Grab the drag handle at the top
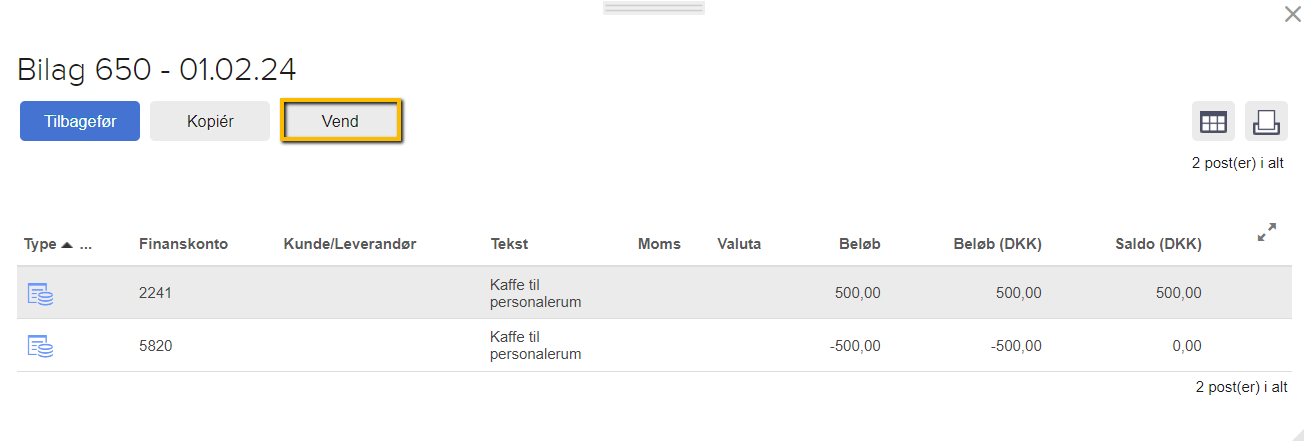This screenshot has width=1308, height=445. (654, 8)
